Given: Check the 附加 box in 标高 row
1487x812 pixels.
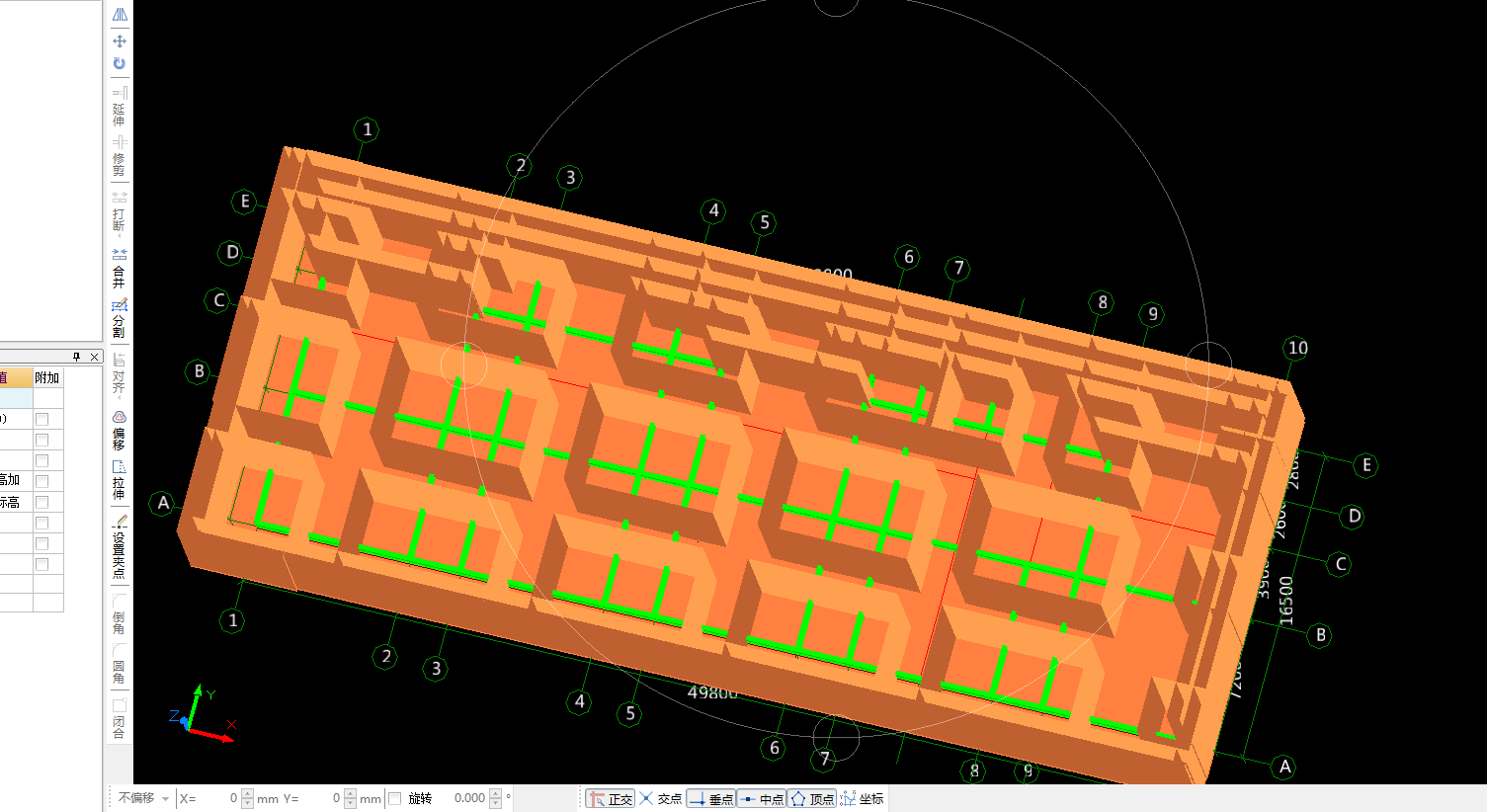Looking at the screenshot, I should [x=42, y=502].
